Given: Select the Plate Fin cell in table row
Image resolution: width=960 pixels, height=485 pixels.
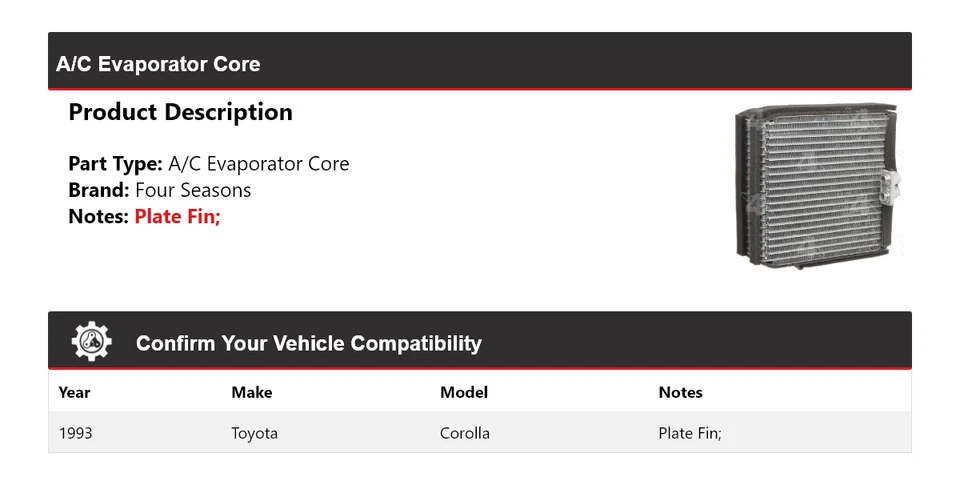Looking at the screenshot, I should click(690, 433).
